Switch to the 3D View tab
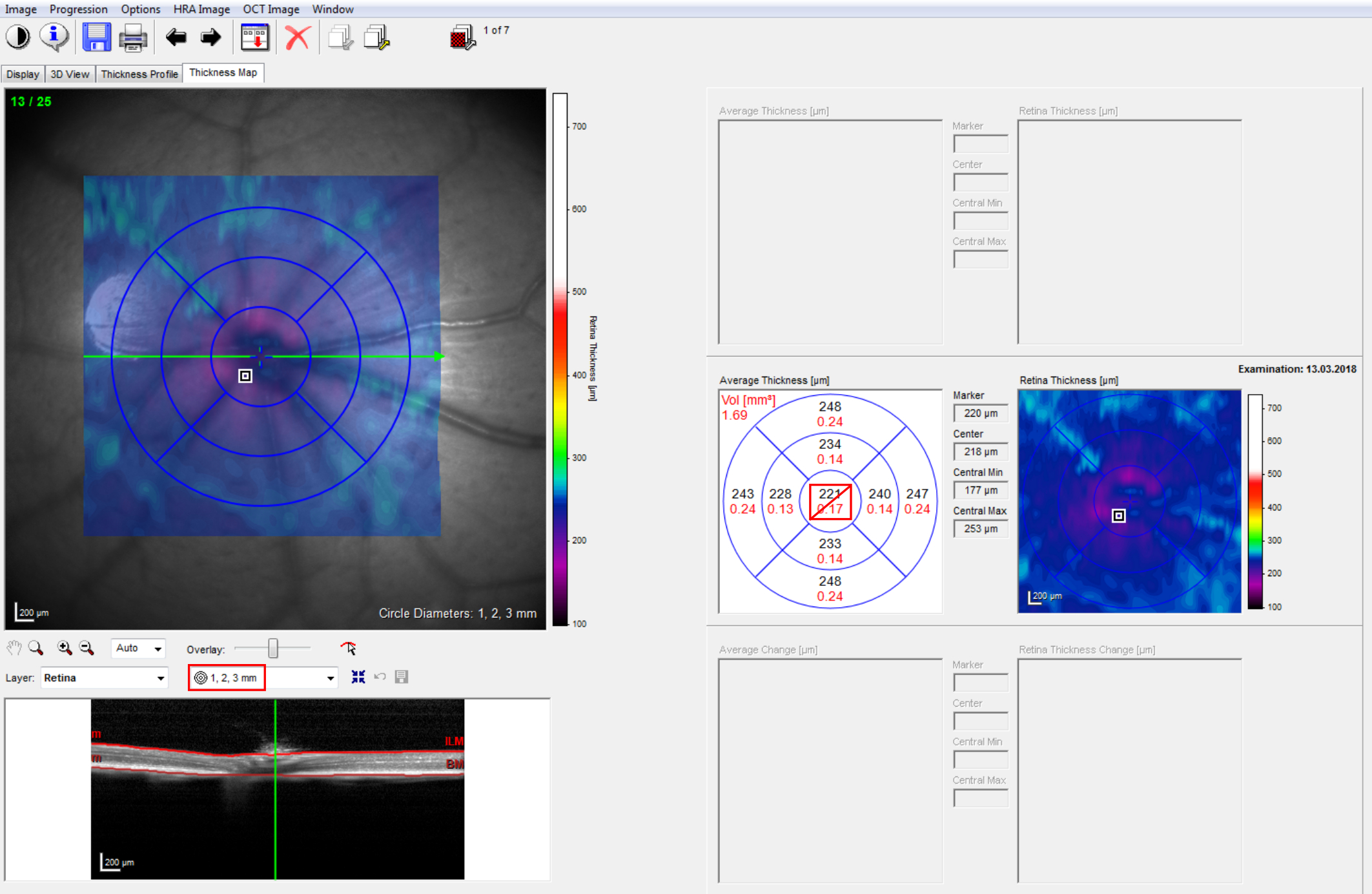 [70, 74]
